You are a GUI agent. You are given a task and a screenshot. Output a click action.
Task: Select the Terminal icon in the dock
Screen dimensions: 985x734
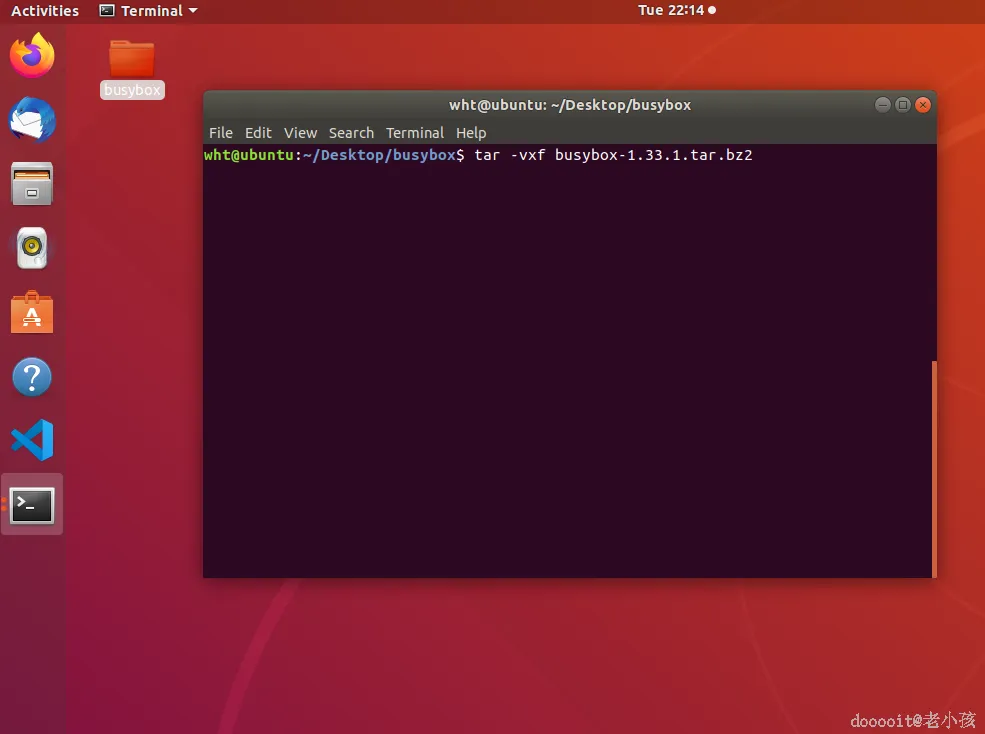(32, 505)
